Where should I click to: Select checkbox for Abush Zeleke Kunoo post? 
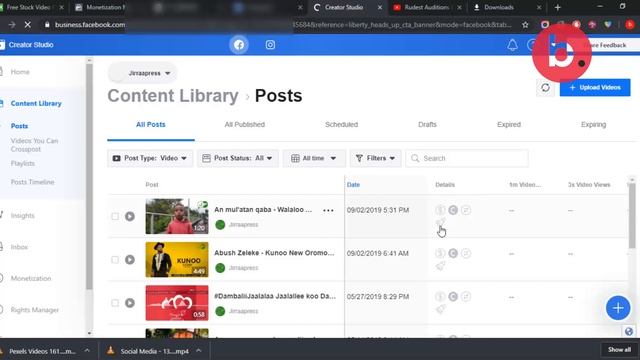(115, 260)
